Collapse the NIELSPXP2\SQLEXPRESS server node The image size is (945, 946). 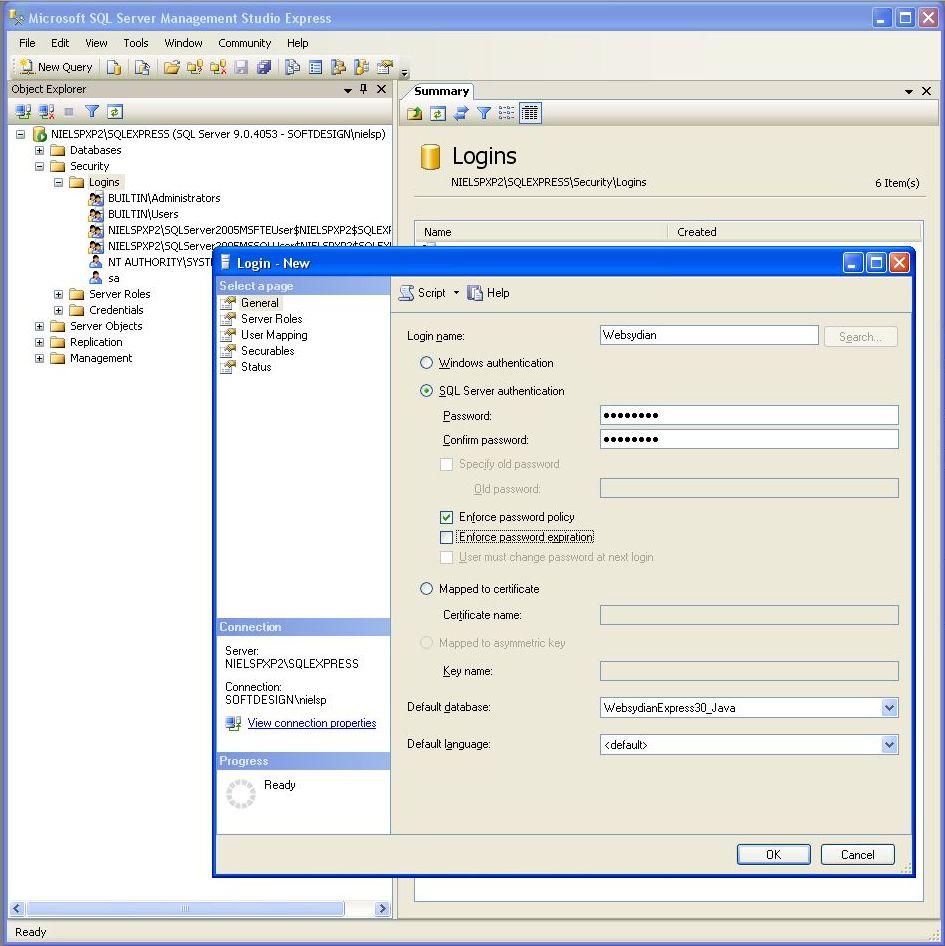point(20,134)
